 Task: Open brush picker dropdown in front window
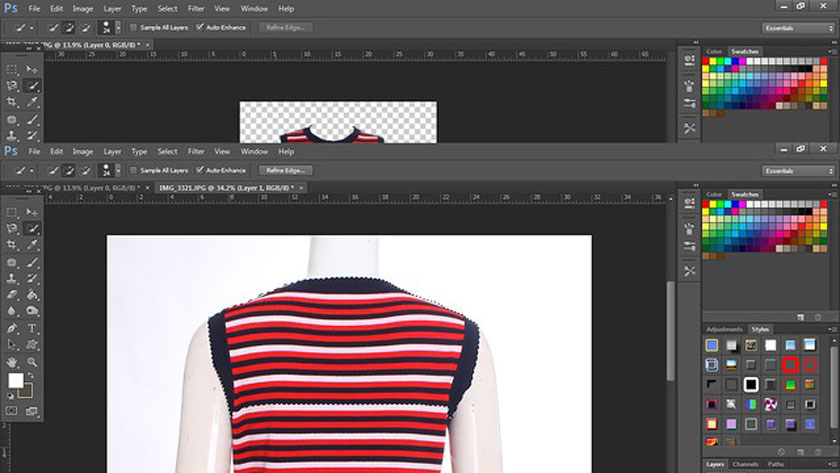coord(118,170)
